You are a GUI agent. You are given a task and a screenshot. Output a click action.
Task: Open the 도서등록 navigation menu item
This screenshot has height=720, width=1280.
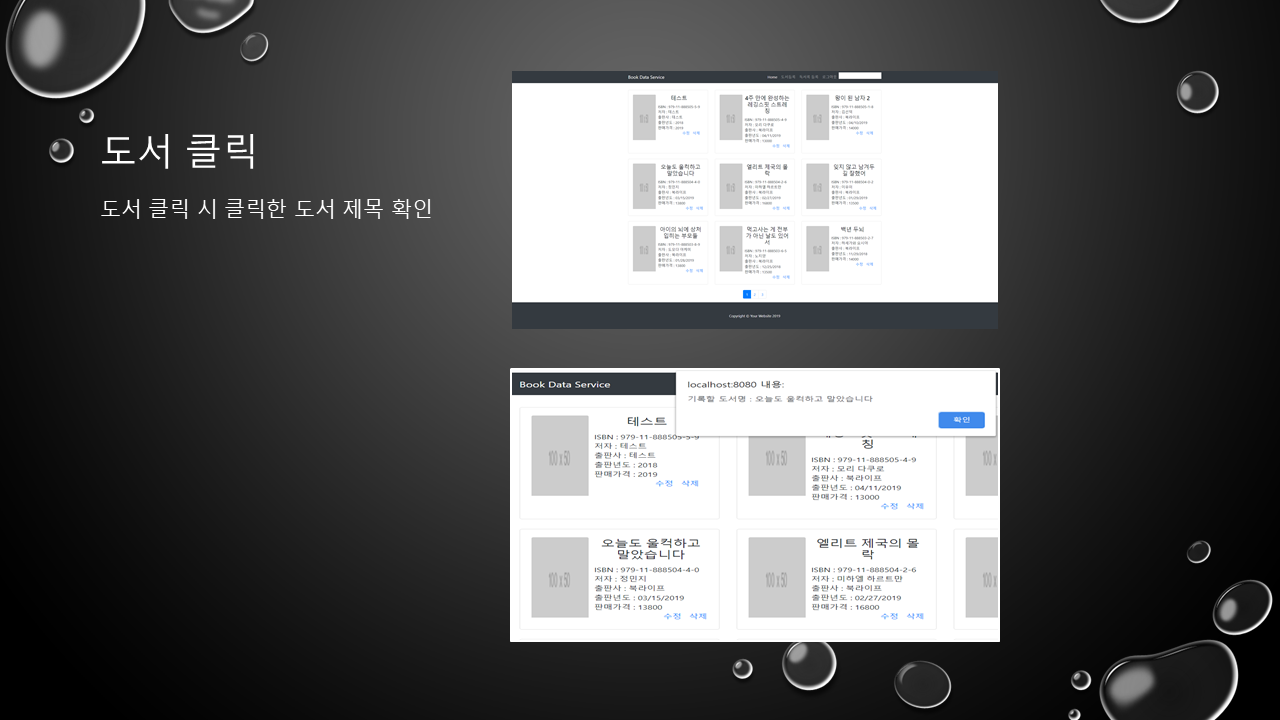788,77
